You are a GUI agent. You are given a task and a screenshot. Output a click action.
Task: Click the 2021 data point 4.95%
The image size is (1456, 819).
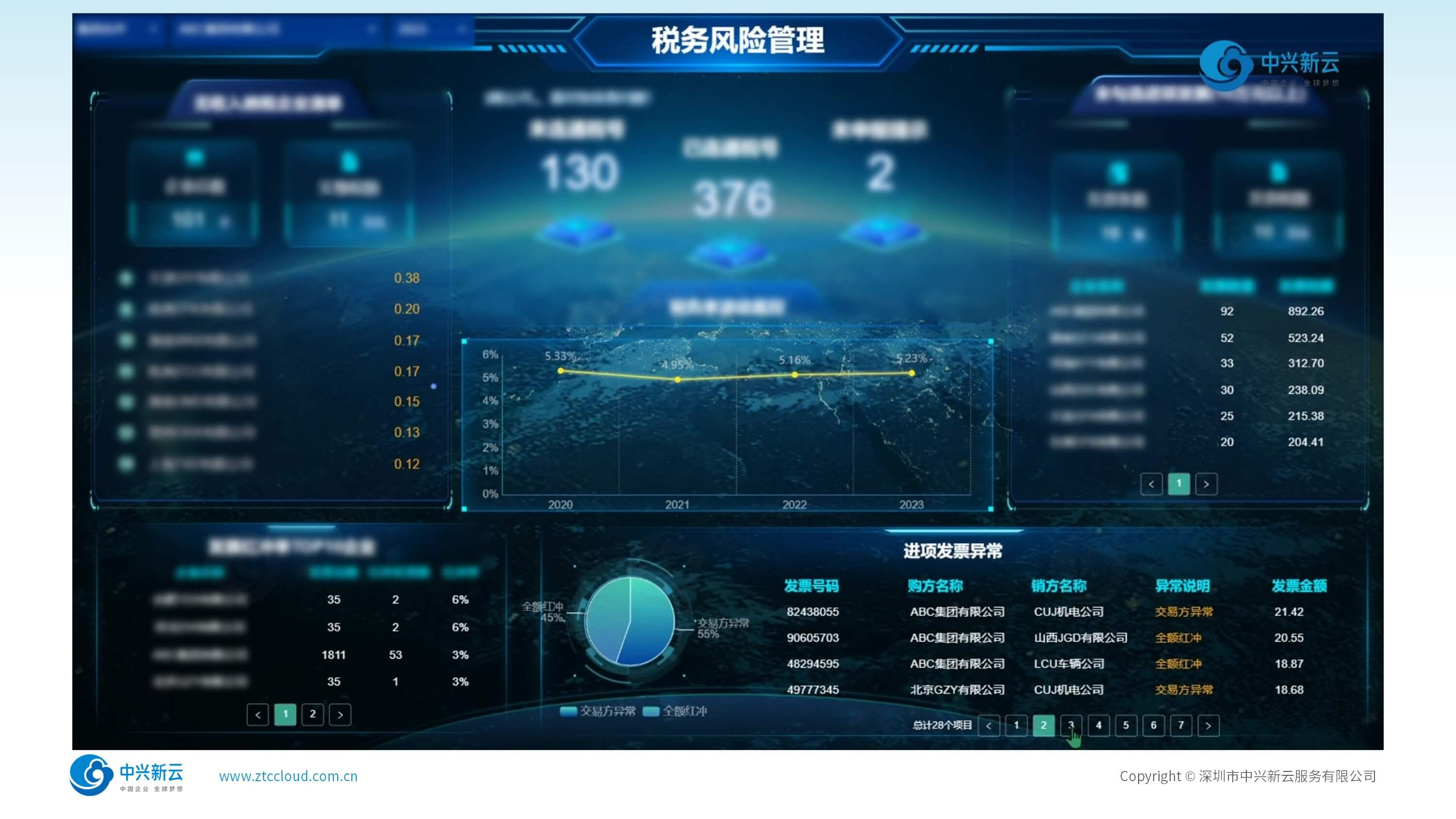point(678,380)
